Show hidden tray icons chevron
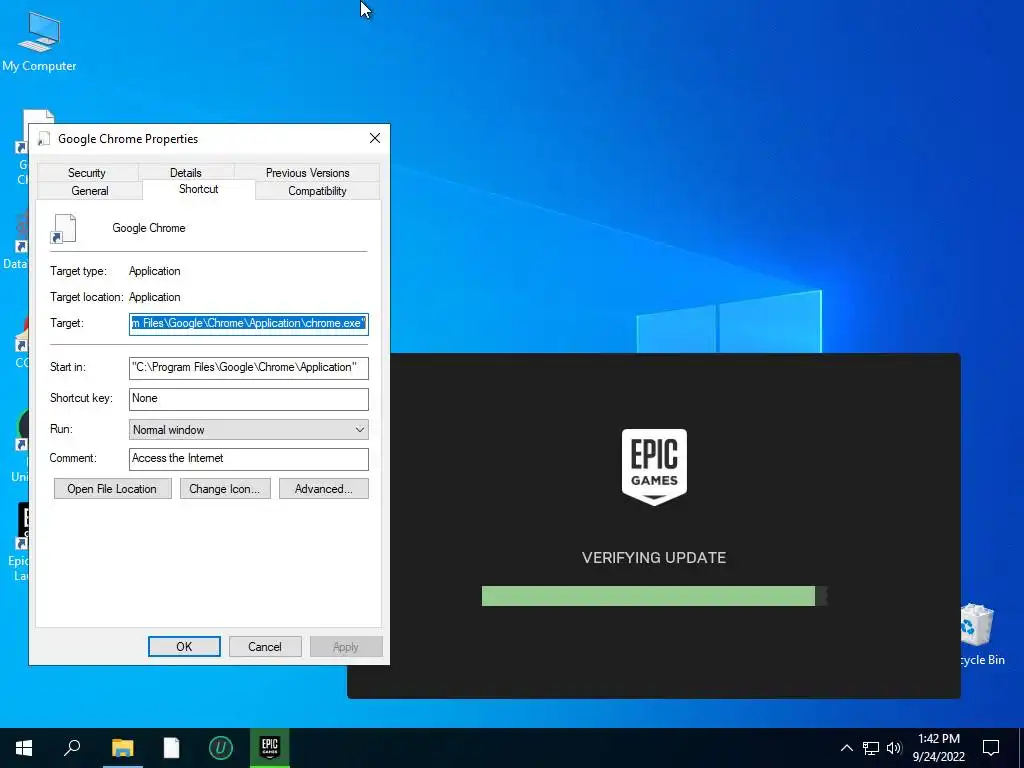The width and height of the screenshot is (1024, 768). coord(846,748)
